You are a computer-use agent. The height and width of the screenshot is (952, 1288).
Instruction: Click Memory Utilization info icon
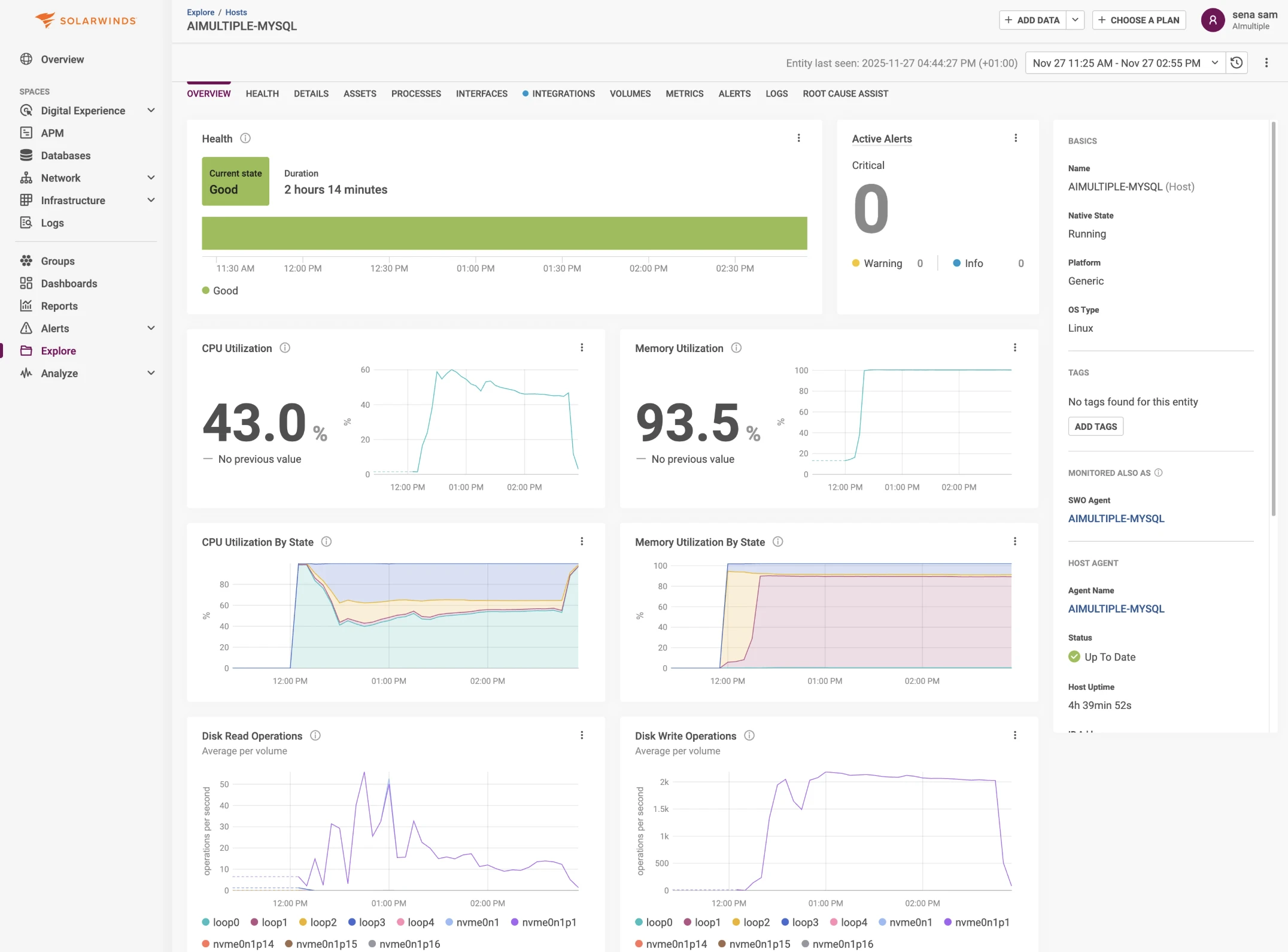[x=736, y=348]
